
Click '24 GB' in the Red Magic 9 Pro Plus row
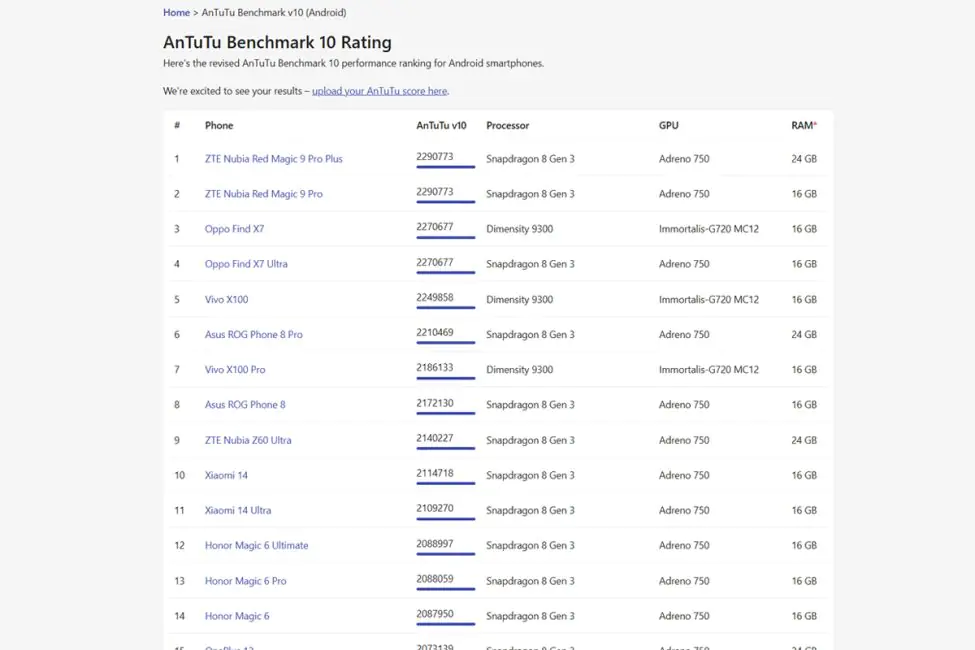click(804, 159)
